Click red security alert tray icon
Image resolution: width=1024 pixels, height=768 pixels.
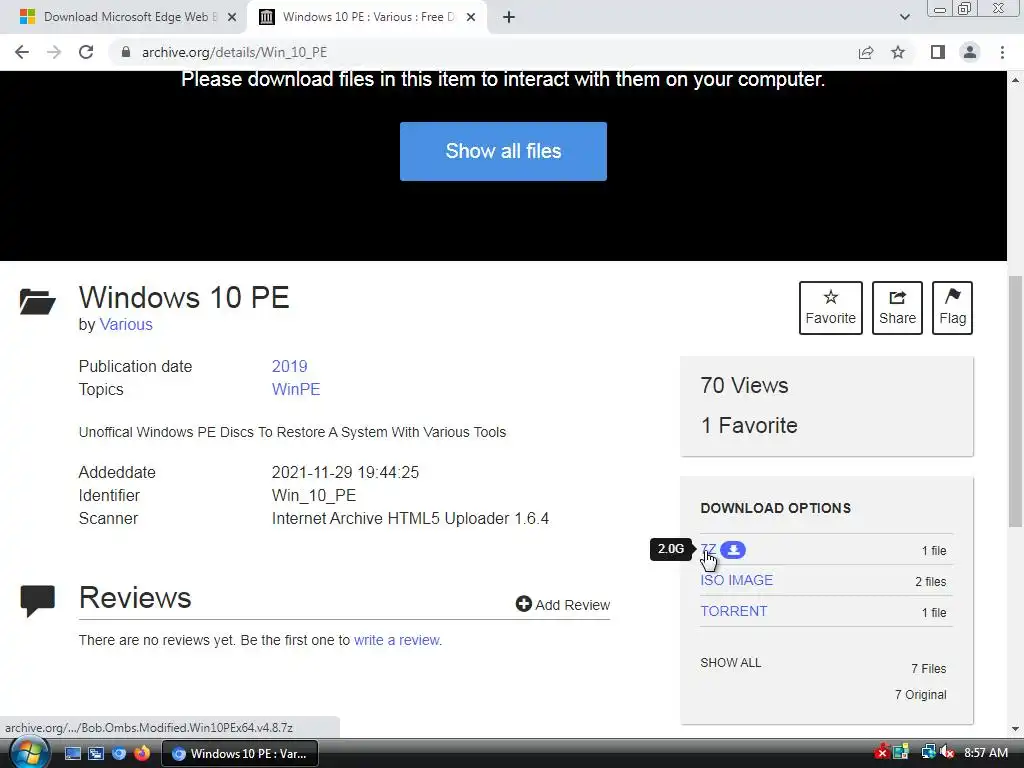click(882, 752)
